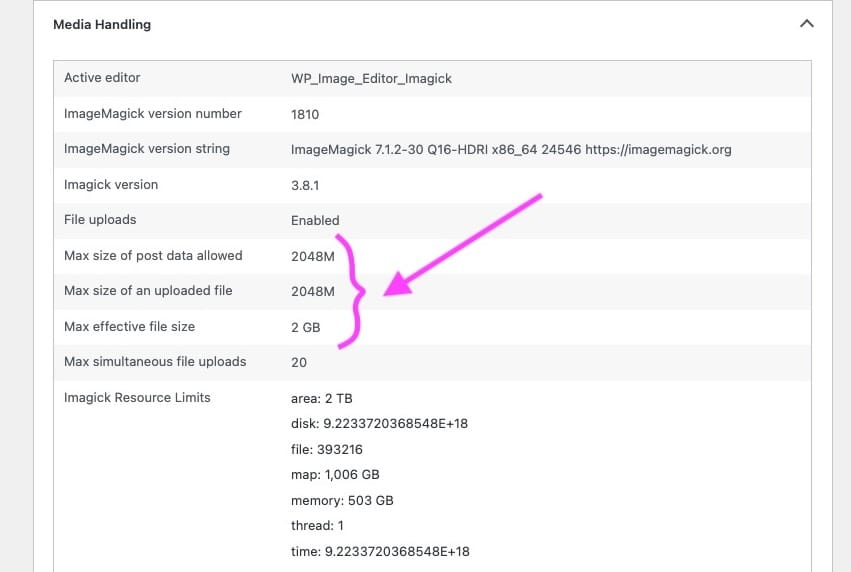Select the Active editor label
This screenshot has width=851, height=572.
click(102, 78)
